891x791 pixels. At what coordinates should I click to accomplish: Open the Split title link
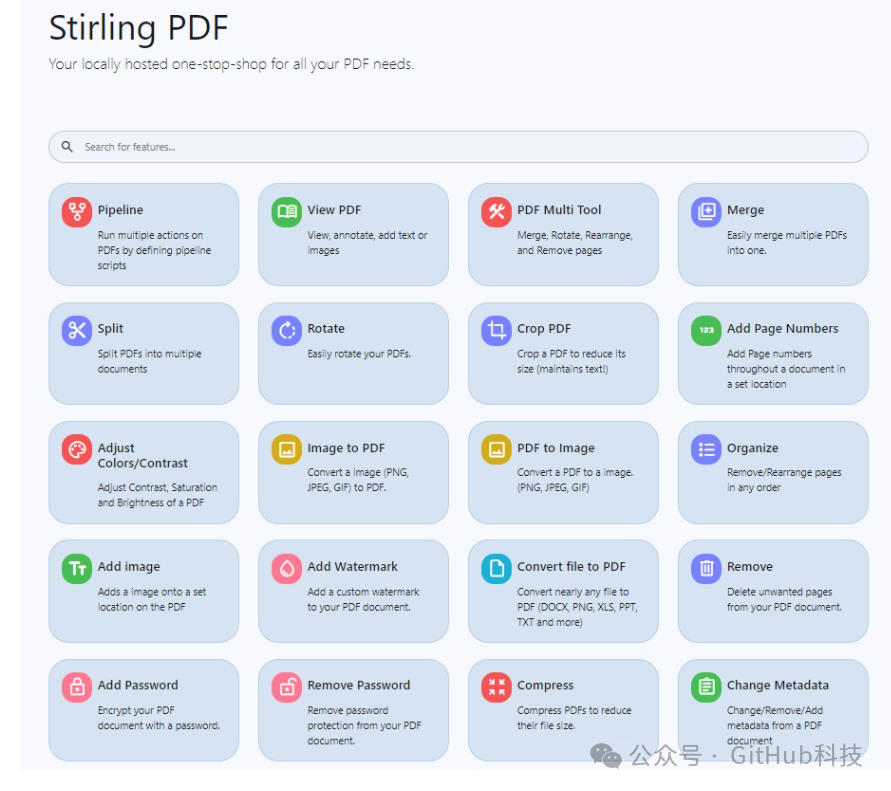pos(110,328)
